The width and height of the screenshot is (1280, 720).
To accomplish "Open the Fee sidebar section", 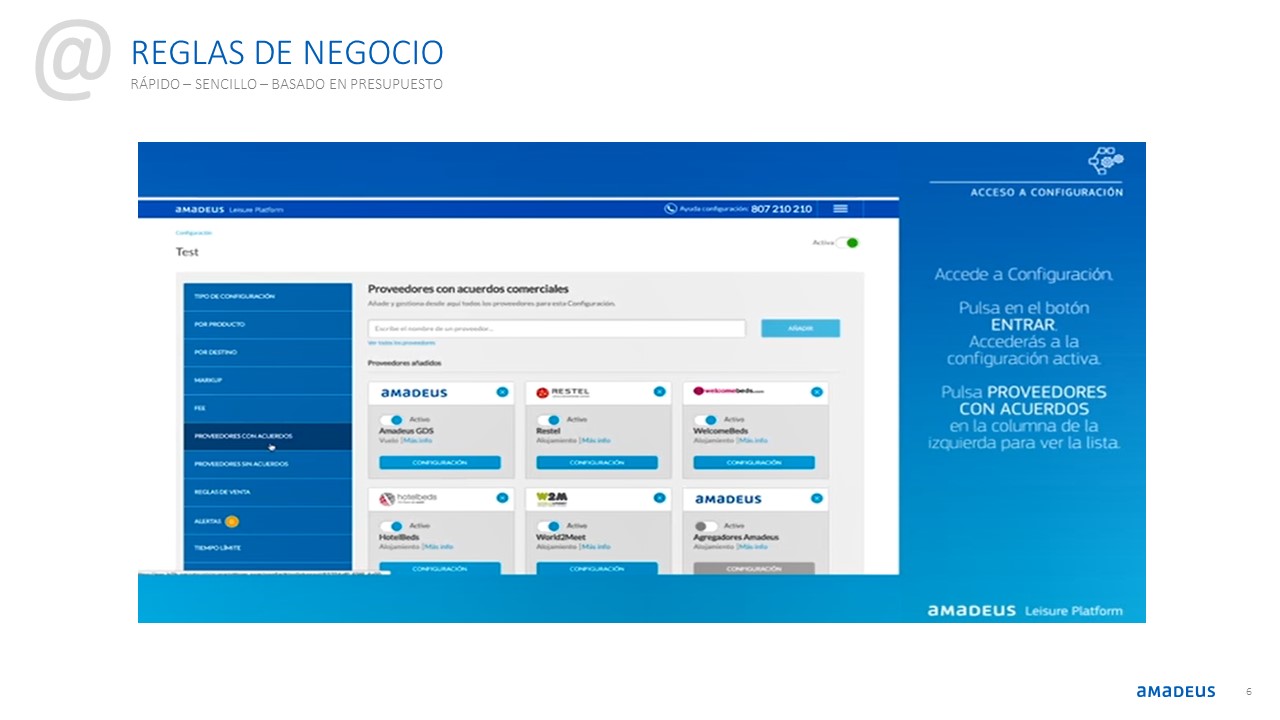I will pyautogui.click(x=267, y=408).
